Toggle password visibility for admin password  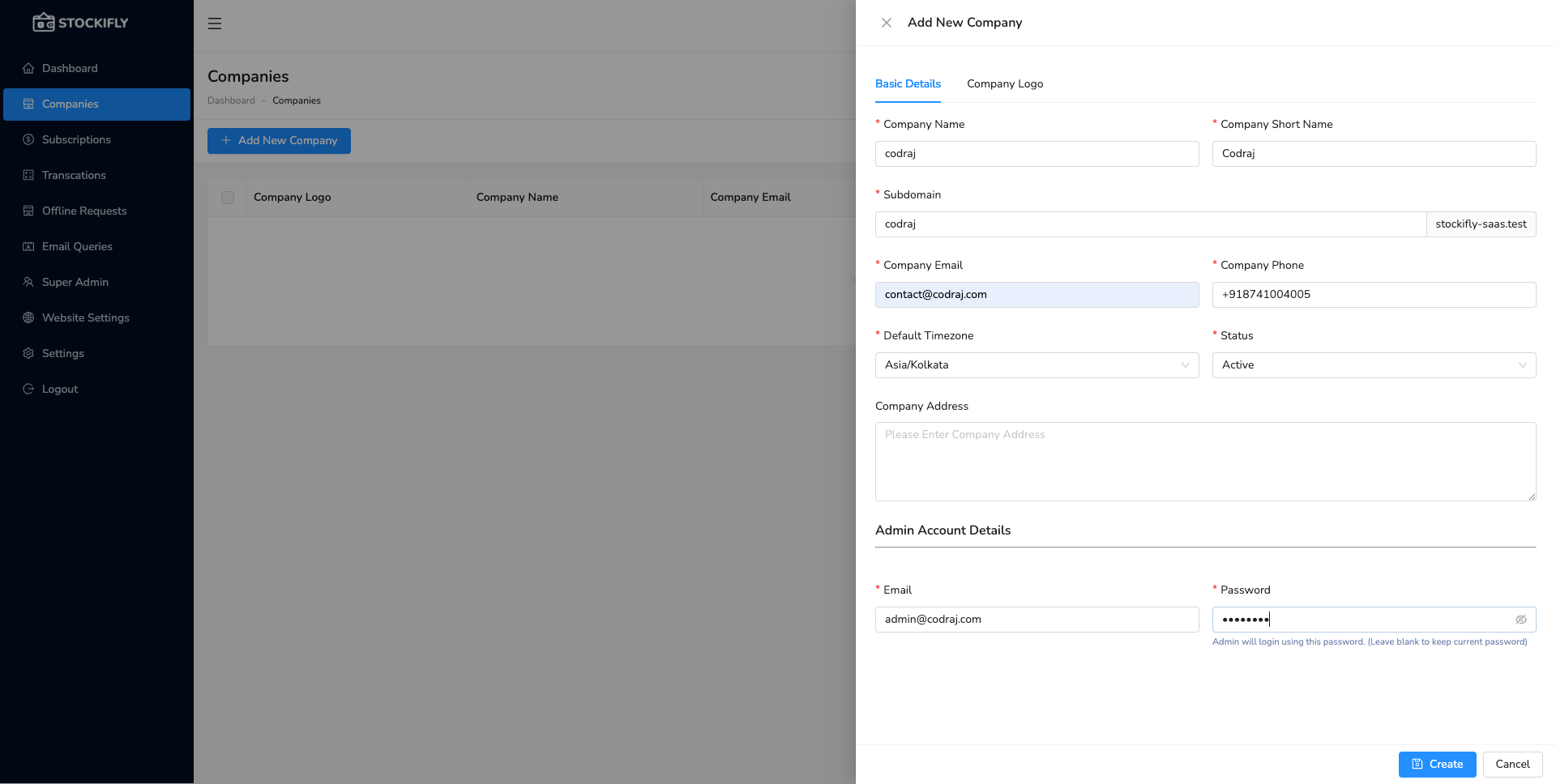click(1521, 620)
